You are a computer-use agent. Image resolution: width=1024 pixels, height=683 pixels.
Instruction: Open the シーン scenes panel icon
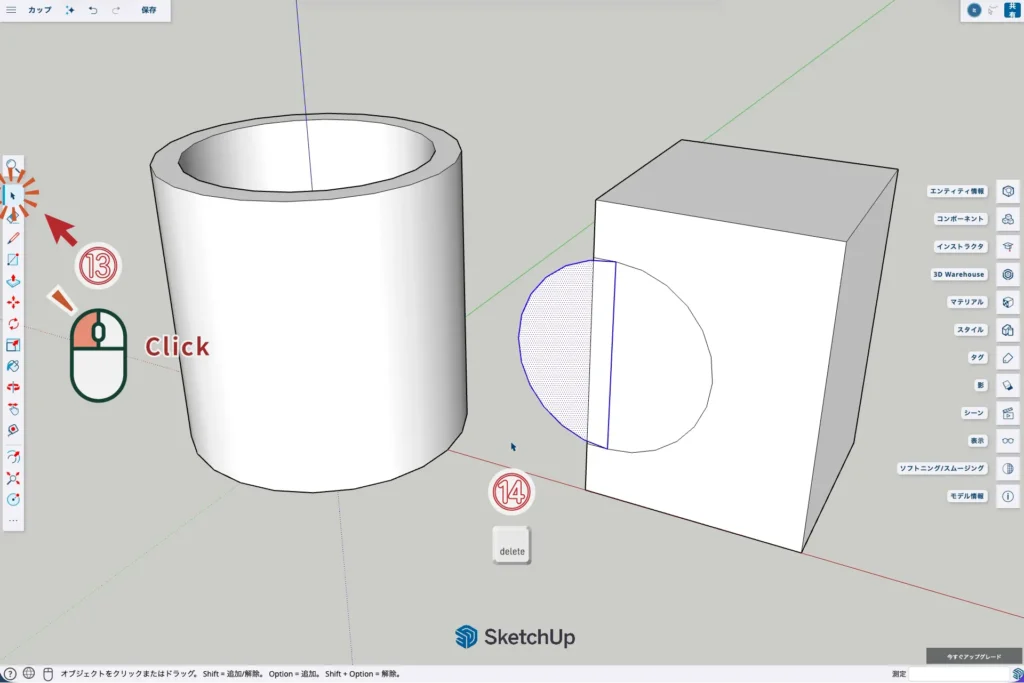point(1008,413)
